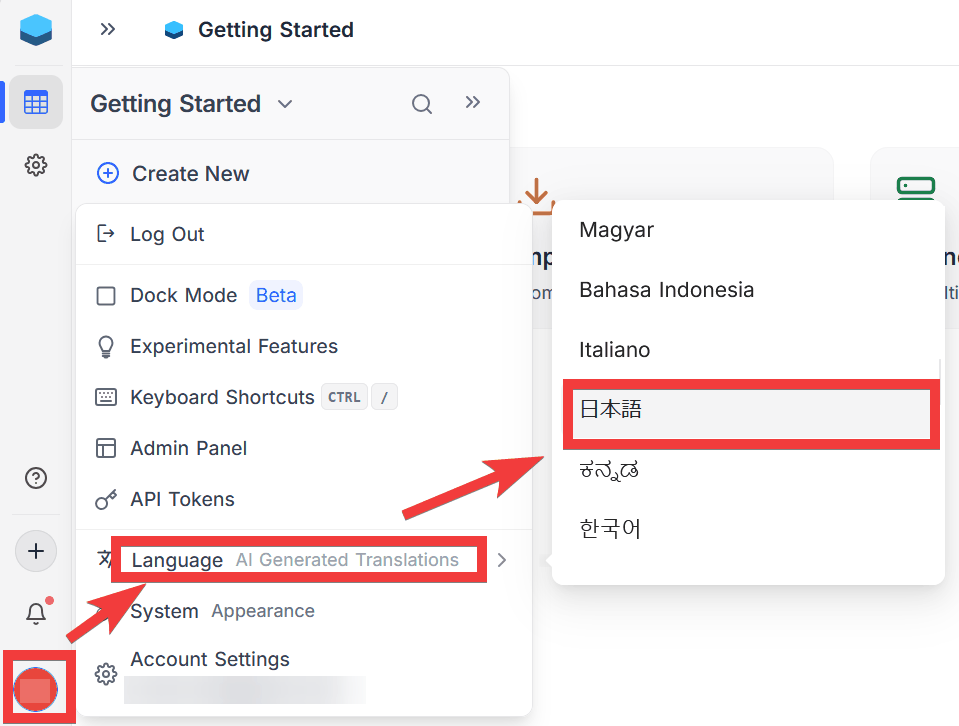Expand the Language submenu arrow
Image resolution: width=959 pixels, height=726 pixels.
(x=502, y=560)
